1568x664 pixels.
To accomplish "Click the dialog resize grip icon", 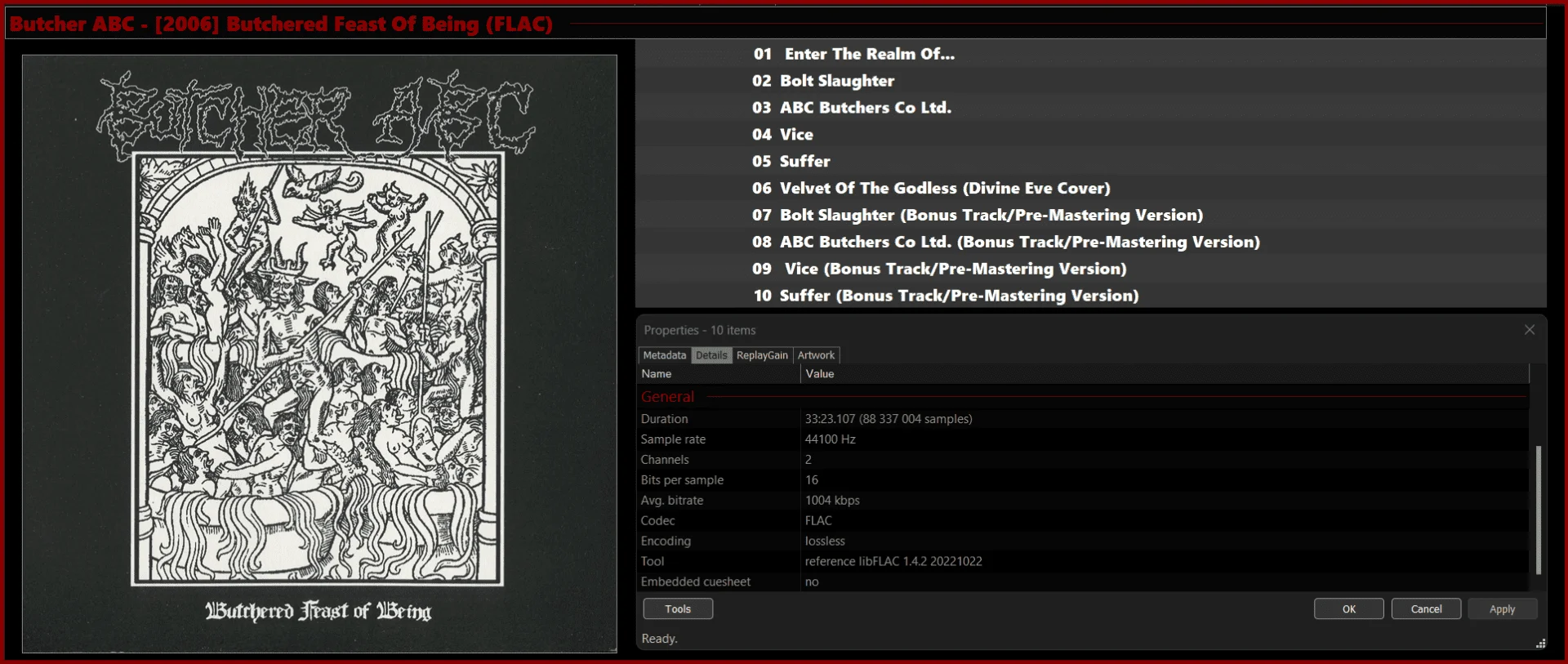I will click(1540, 644).
